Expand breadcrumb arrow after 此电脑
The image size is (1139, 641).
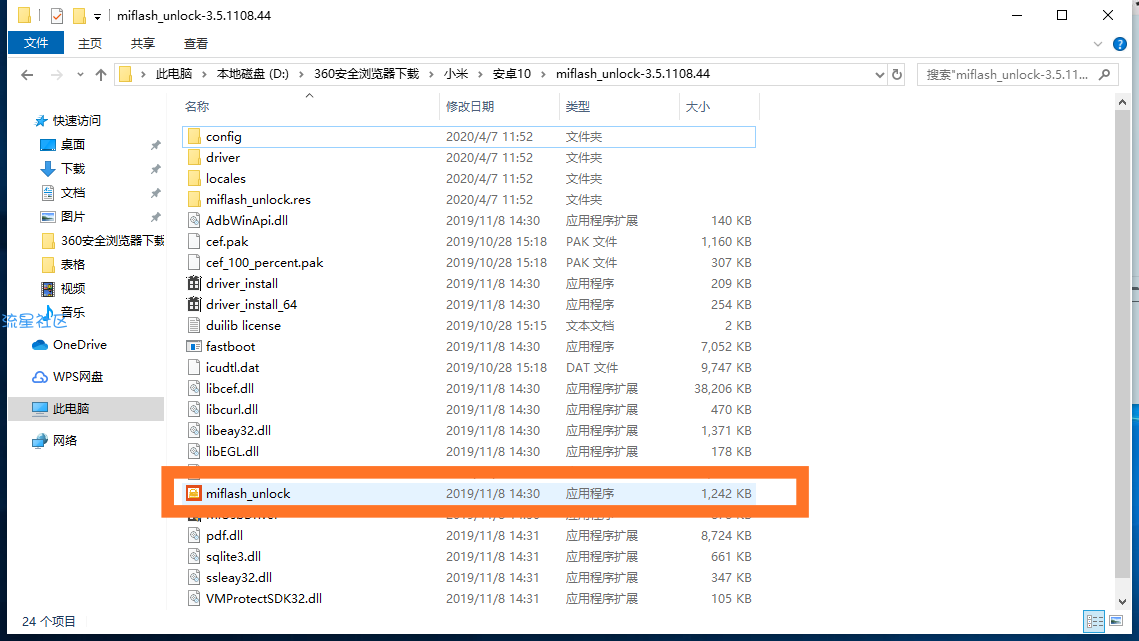pyautogui.click(x=205, y=74)
